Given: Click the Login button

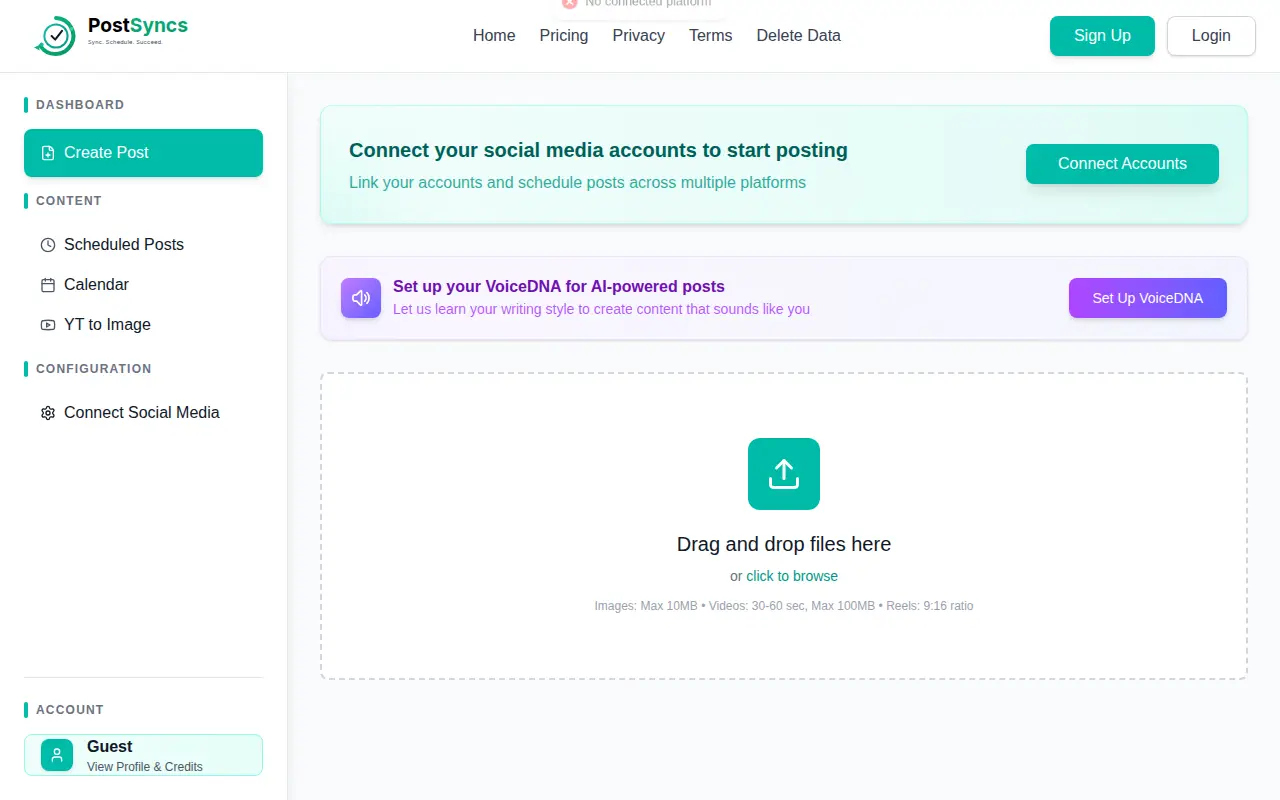Looking at the screenshot, I should 1211,36.
